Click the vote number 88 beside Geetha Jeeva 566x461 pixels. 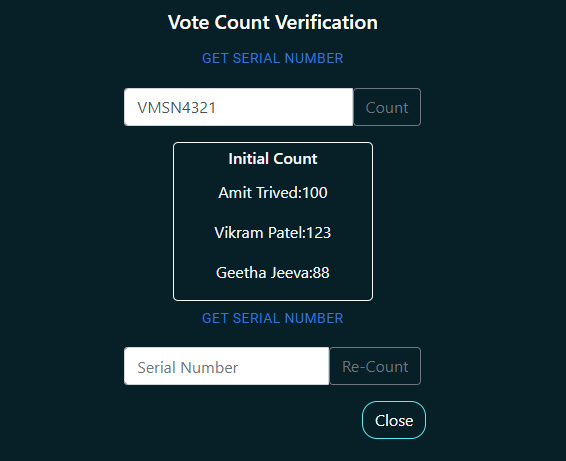[x=321, y=273]
